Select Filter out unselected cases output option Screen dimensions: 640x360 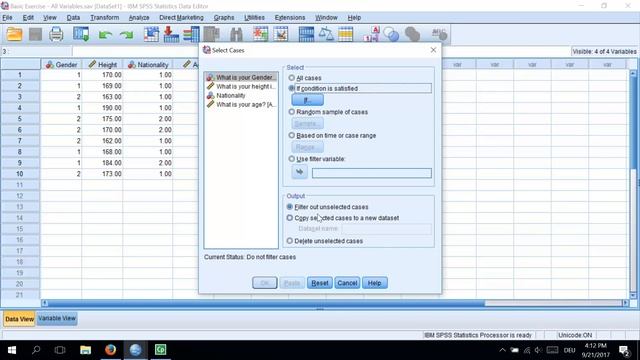click(x=290, y=207)
